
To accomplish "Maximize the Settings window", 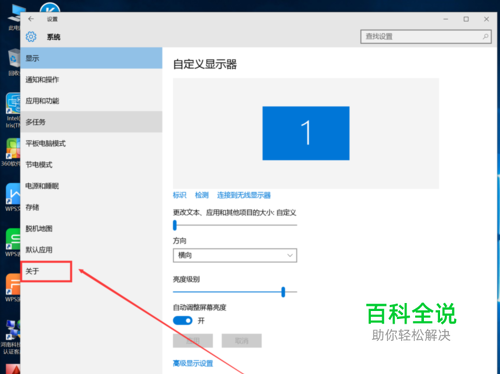I will pos(466,19).
